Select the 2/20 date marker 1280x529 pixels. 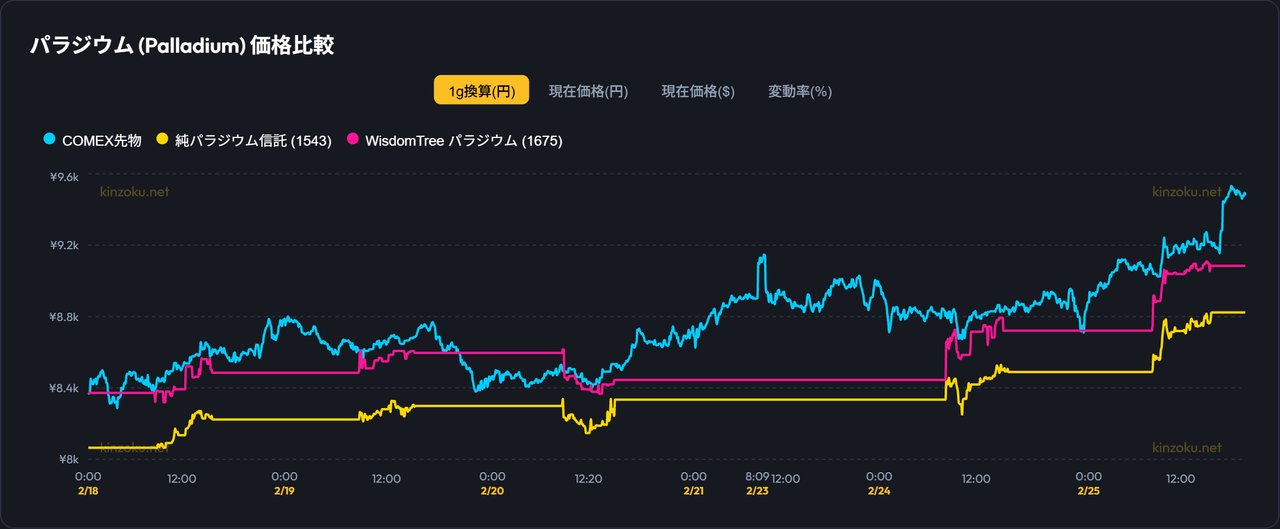(492, 492)
